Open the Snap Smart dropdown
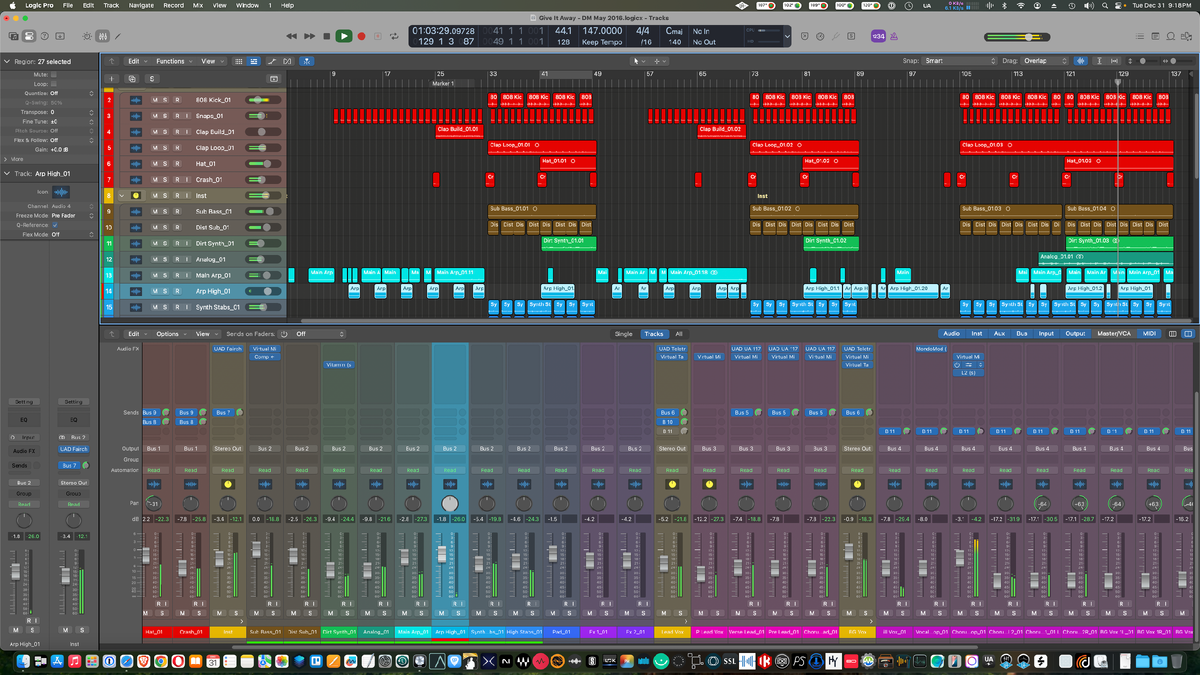The width and height of the screenshot is (1200, 675). tap(960, 61)
